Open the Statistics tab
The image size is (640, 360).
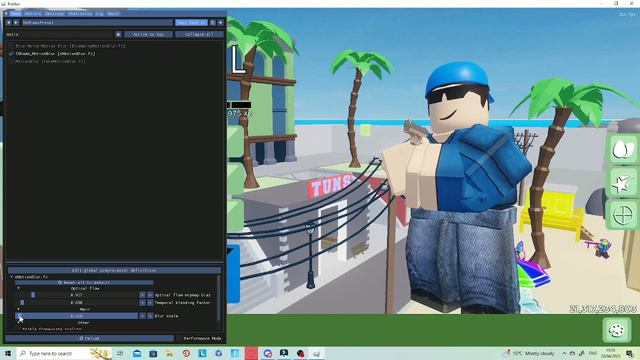[x=80, y=13]
